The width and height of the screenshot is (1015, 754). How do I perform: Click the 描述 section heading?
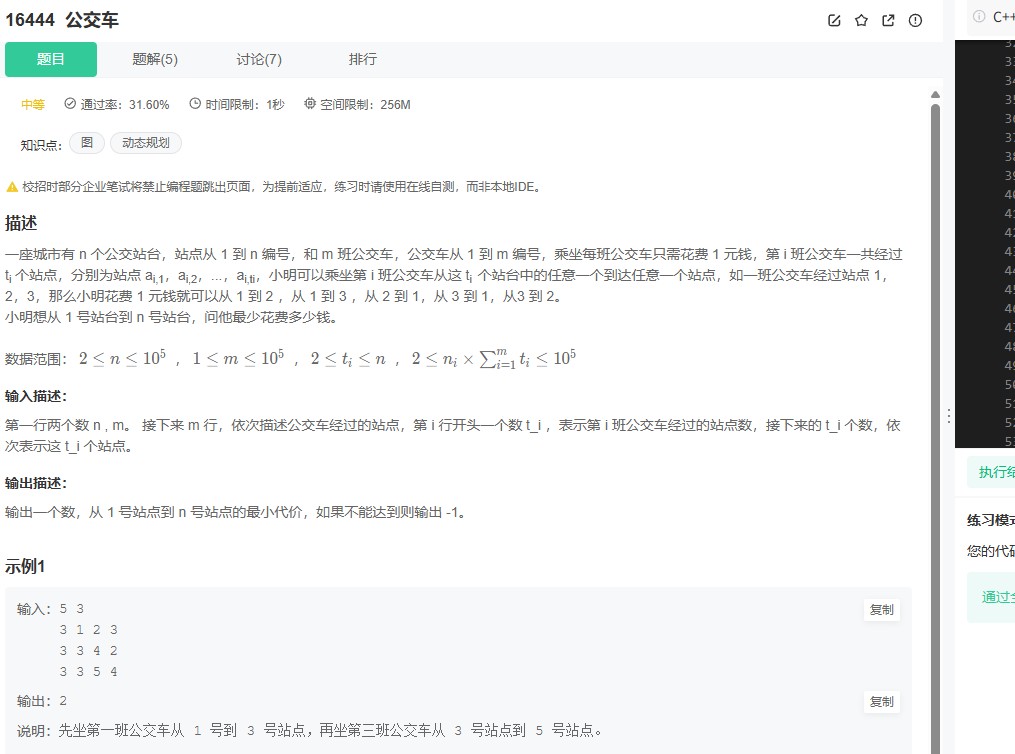21,223
